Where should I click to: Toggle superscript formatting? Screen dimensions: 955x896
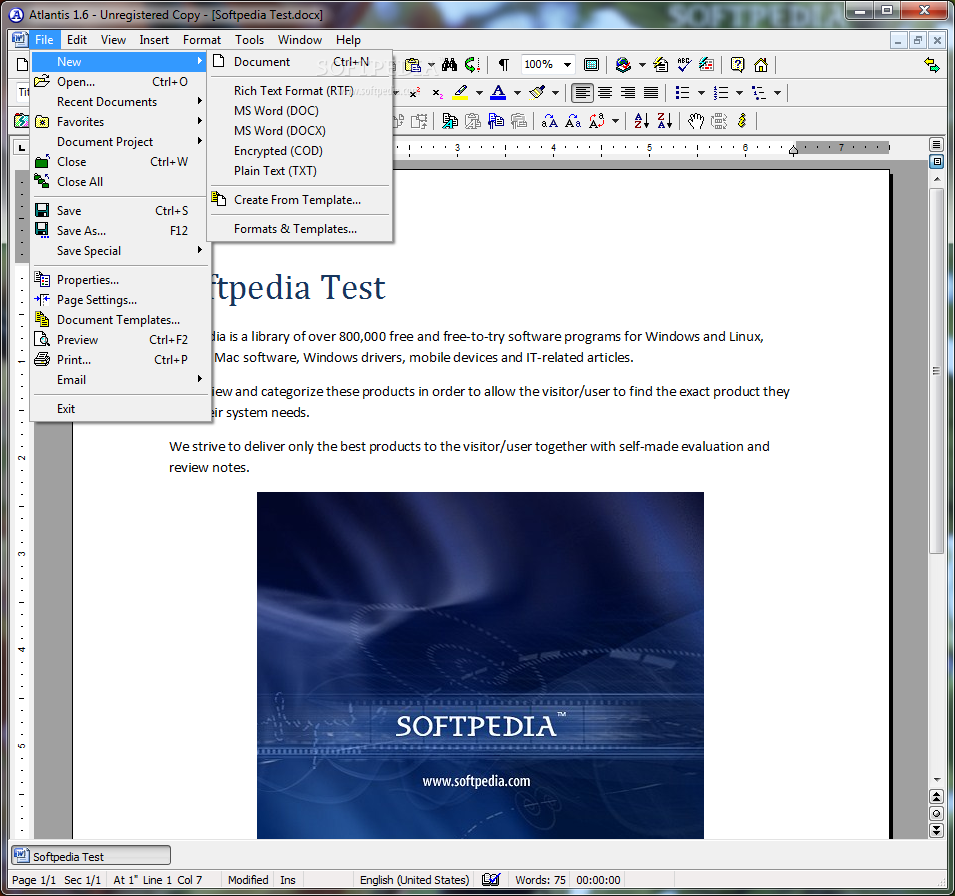click(415, 93)
